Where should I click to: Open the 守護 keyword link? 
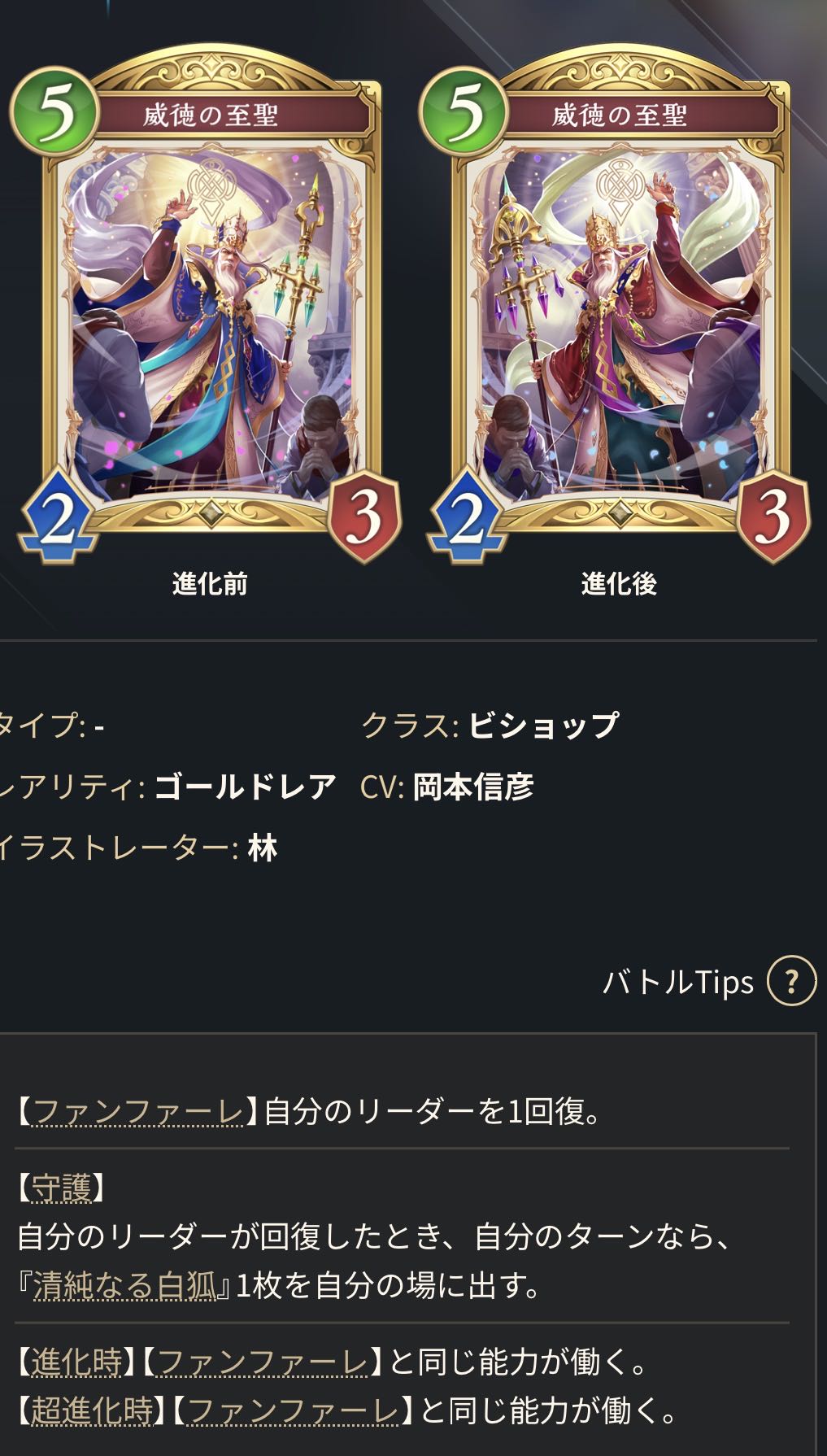(62, 1188)
